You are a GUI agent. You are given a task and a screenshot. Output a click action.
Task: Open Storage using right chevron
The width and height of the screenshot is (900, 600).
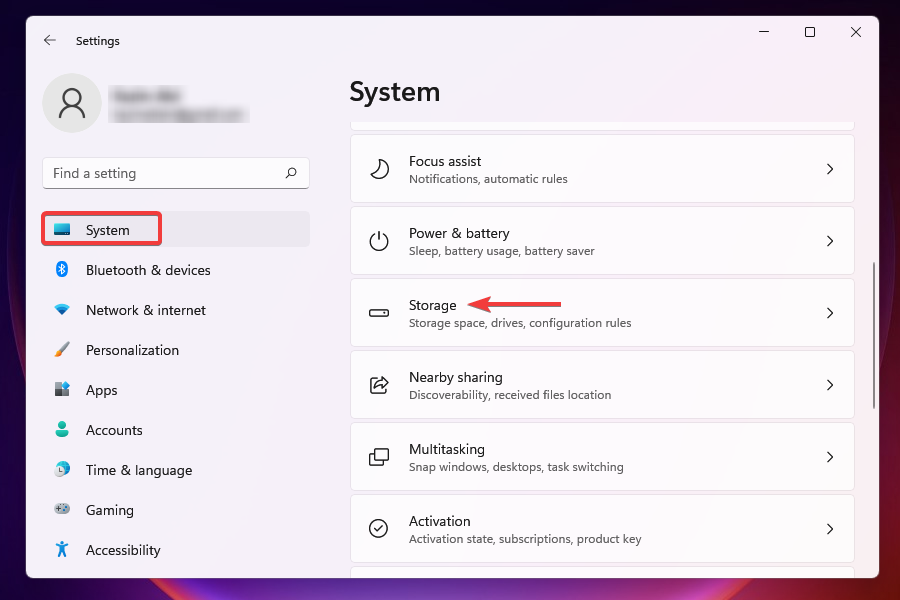pos(830,313)
